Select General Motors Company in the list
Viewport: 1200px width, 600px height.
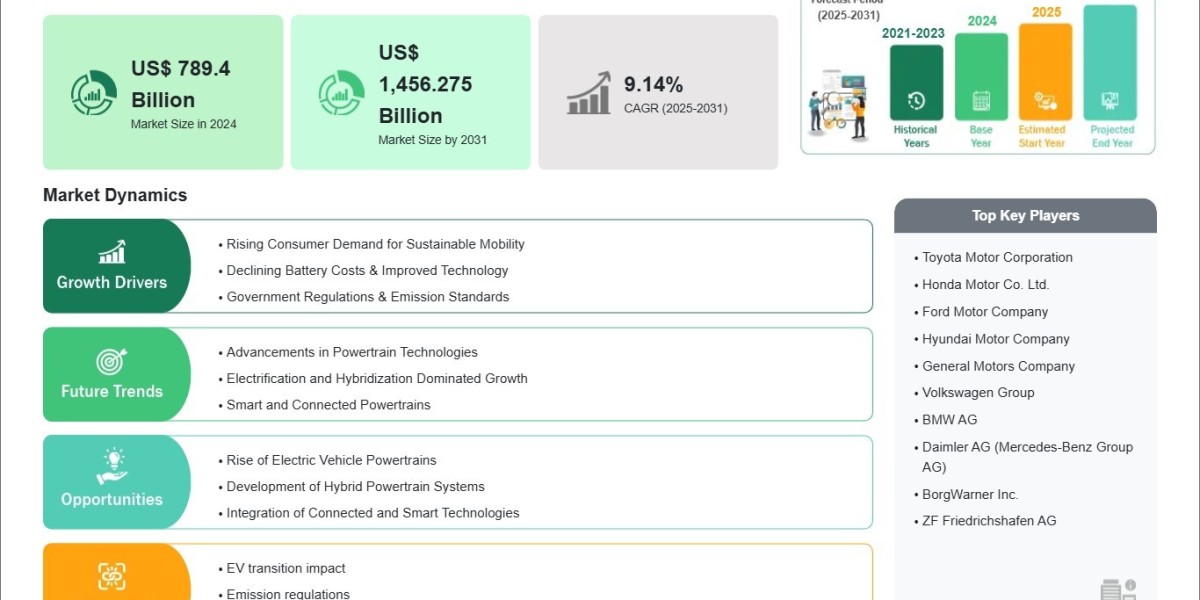click(998, 366)
